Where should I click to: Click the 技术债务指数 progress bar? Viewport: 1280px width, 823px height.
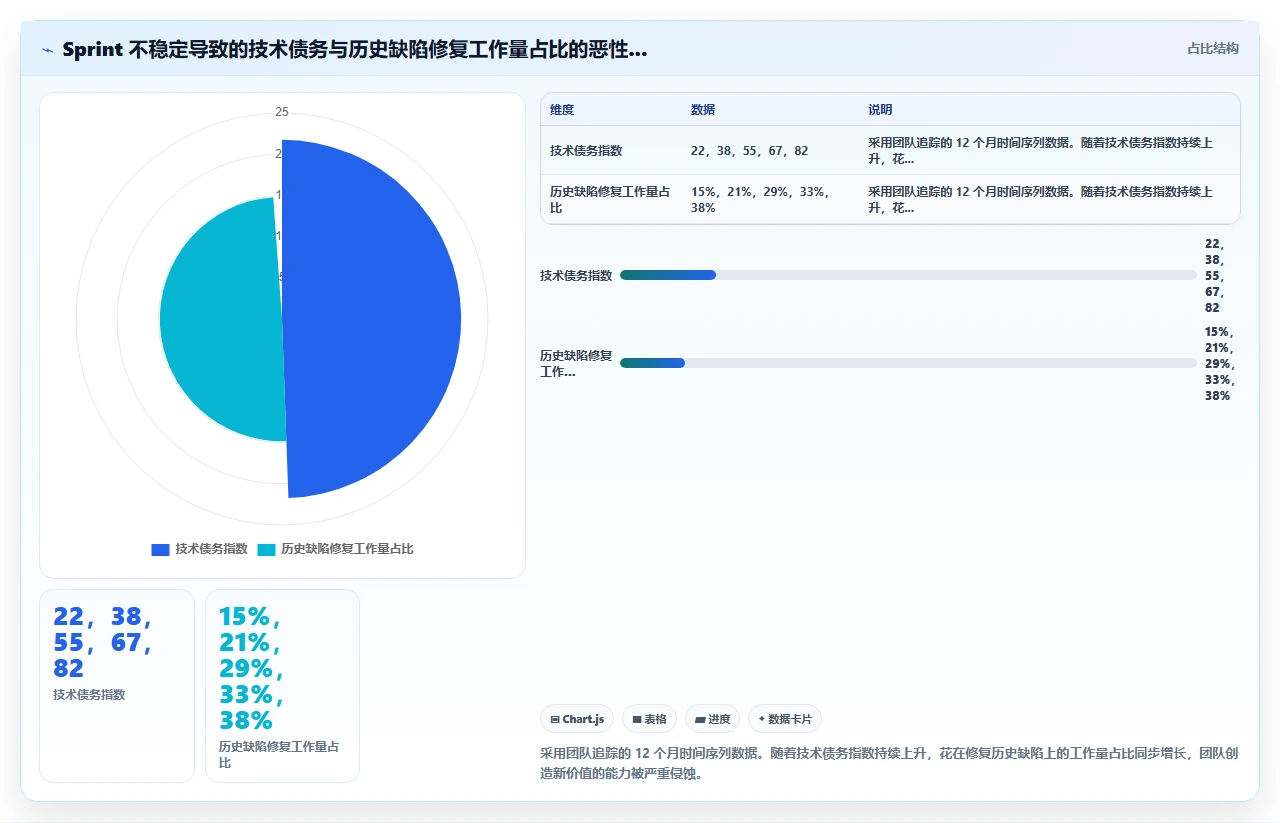908,275
